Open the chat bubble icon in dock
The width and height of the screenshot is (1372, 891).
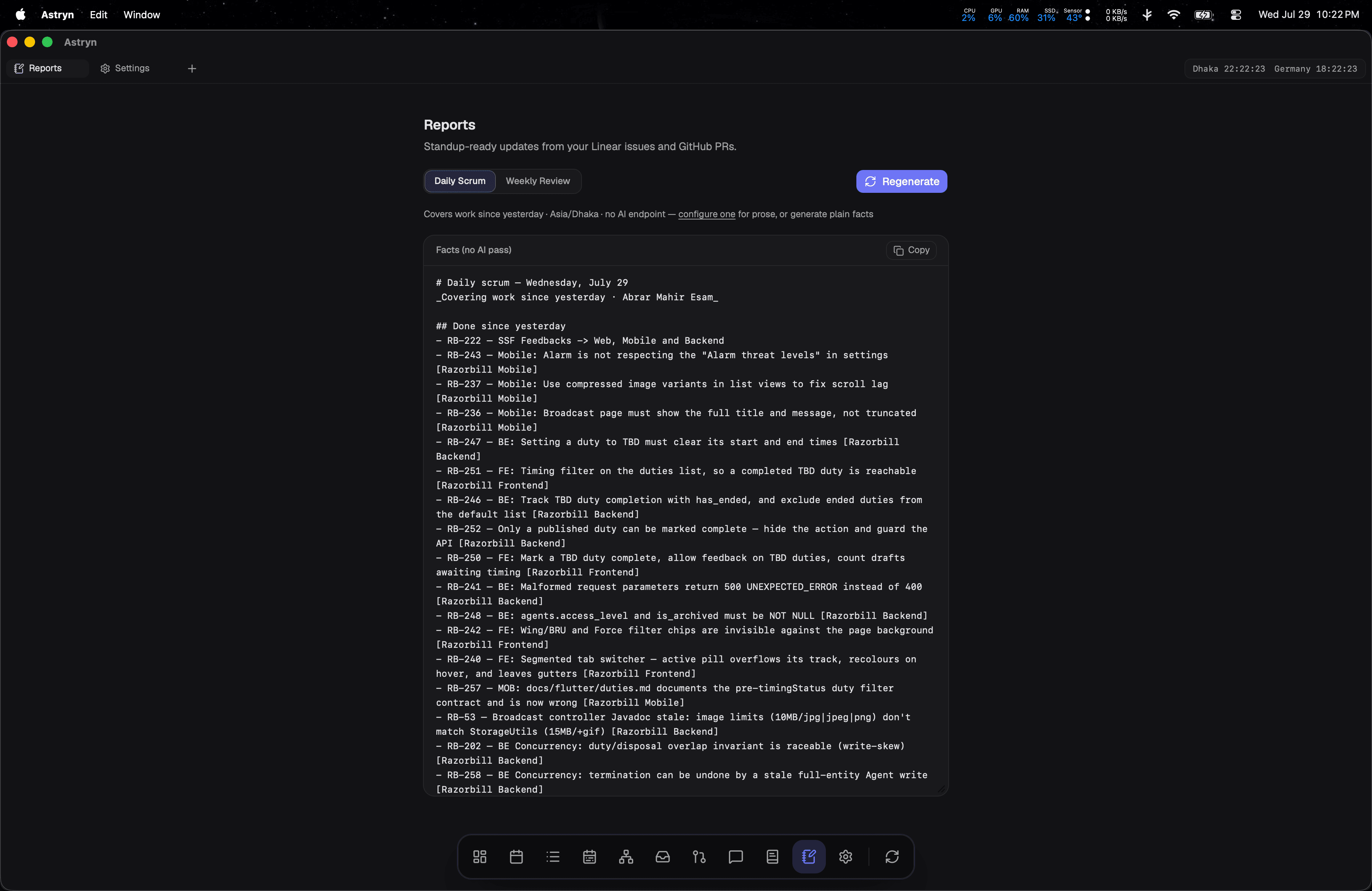736,856
